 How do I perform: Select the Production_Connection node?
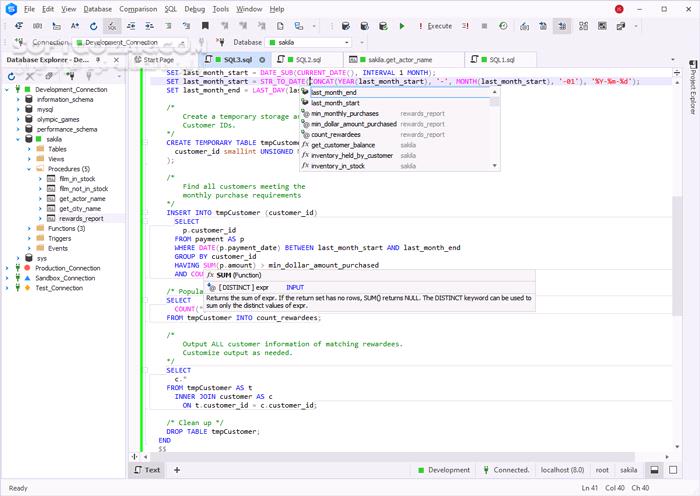point(67,268)
